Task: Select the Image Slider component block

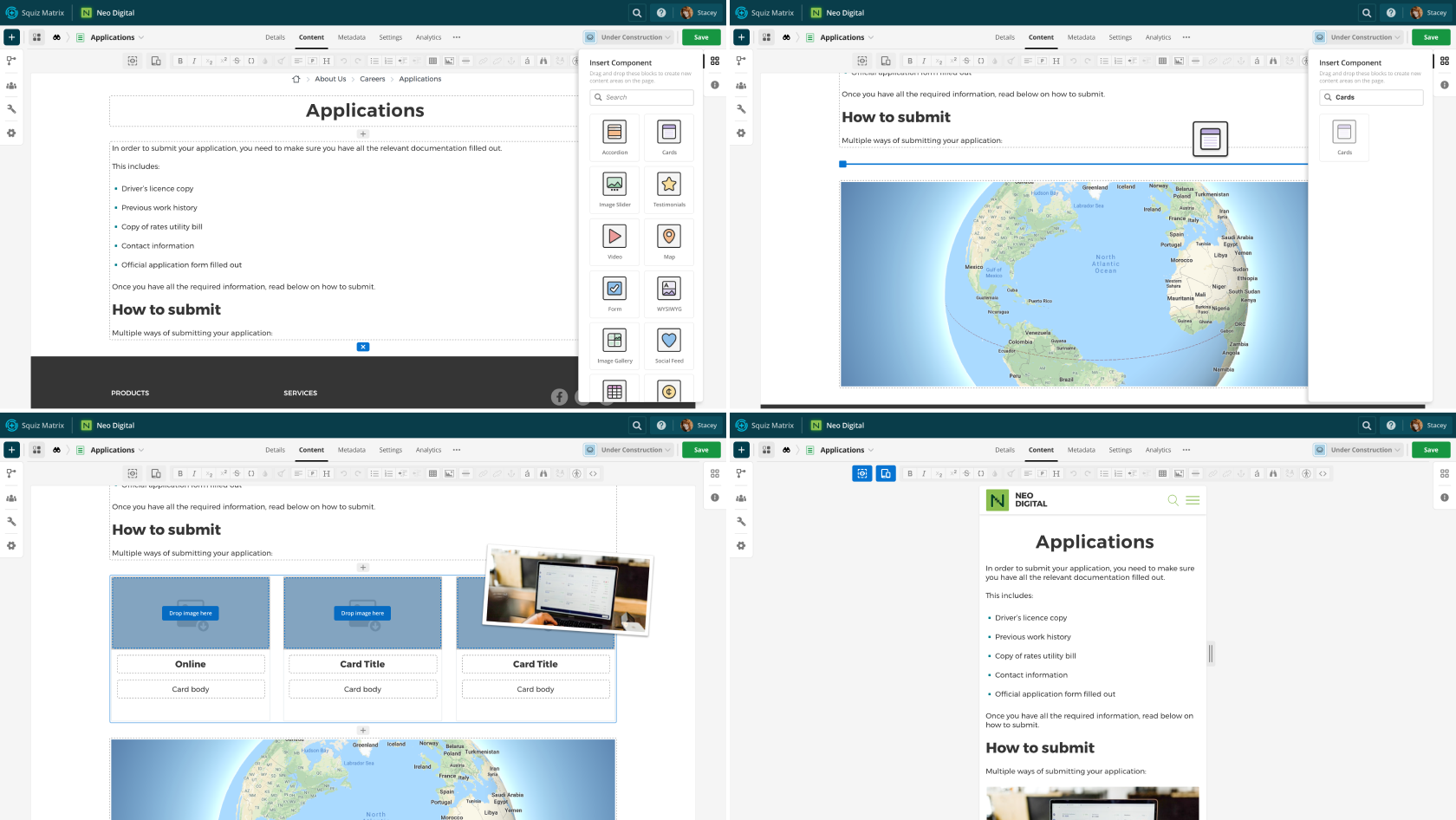Action: (614, 188)
